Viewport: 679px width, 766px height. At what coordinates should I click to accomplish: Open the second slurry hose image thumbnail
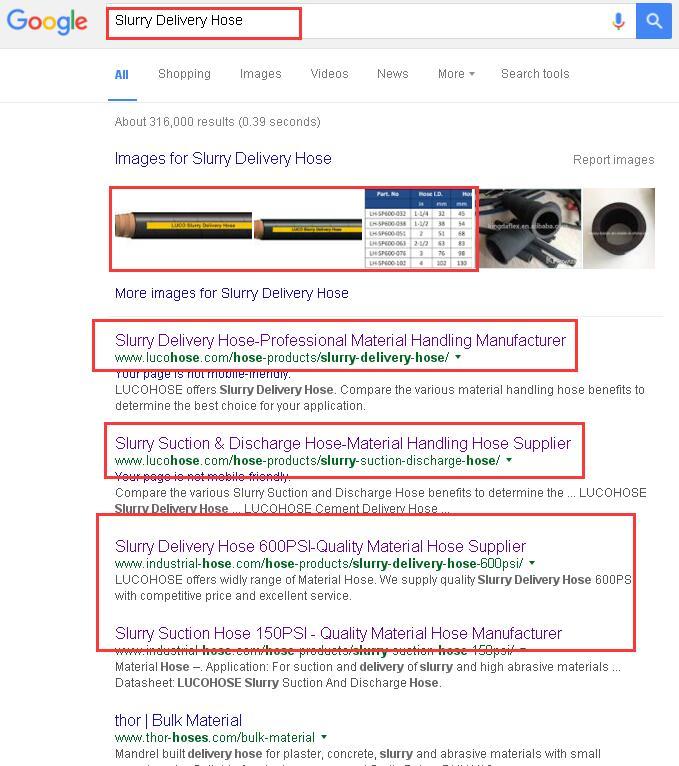pyautogui.click(x=308, y=229)
